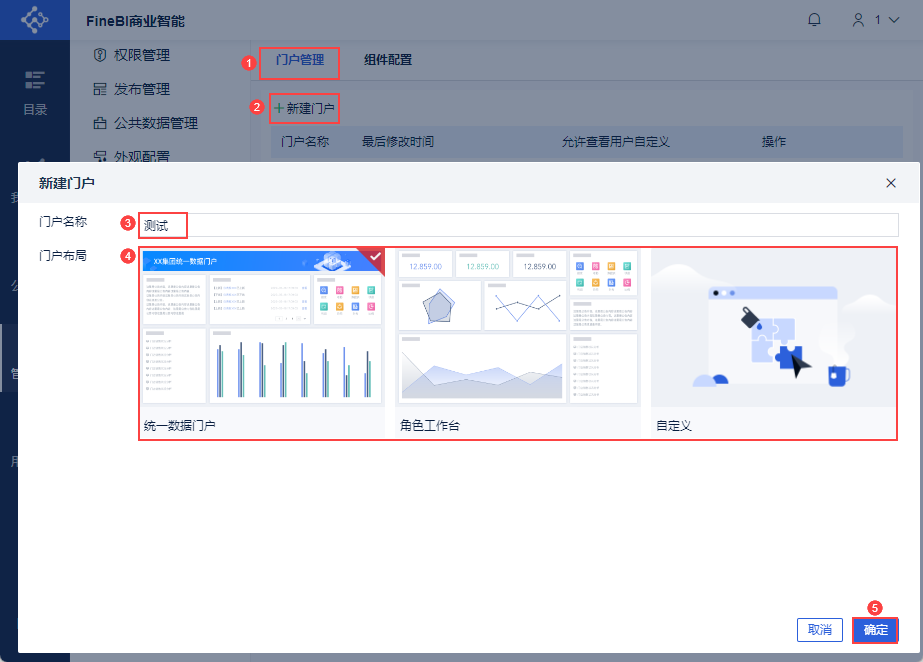Select the 自定义 layout thumbnail
Viewport: 923px width, 662px height.
(x=773, y=328)
